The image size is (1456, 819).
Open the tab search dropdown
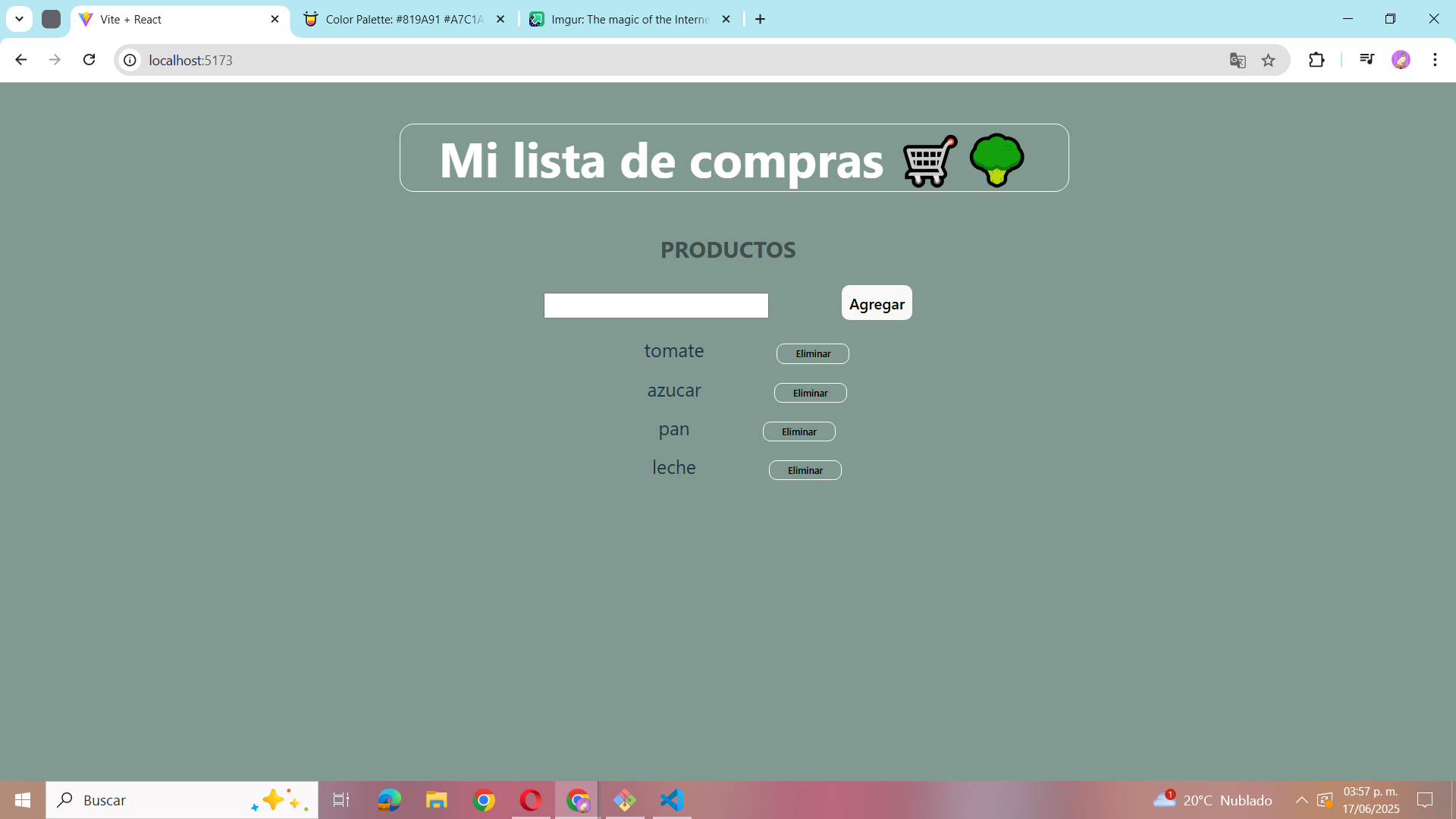pyautogui.click(x=20, y=19)
